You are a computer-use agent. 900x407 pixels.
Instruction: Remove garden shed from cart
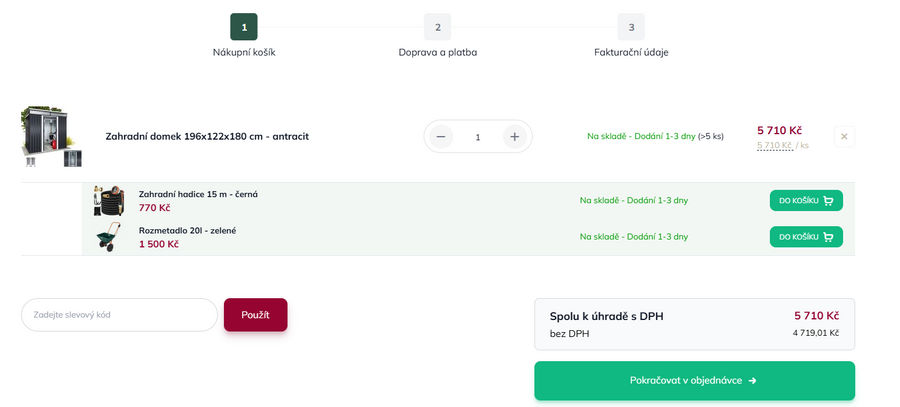844,137
